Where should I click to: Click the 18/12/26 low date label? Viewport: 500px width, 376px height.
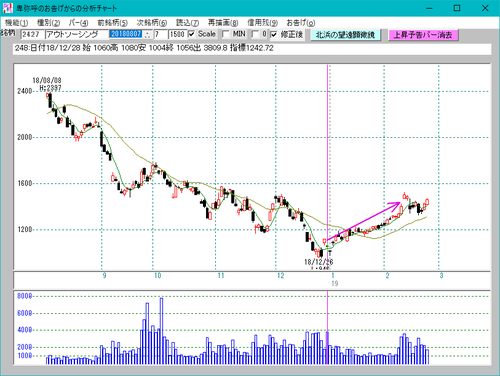pos(319,262)
